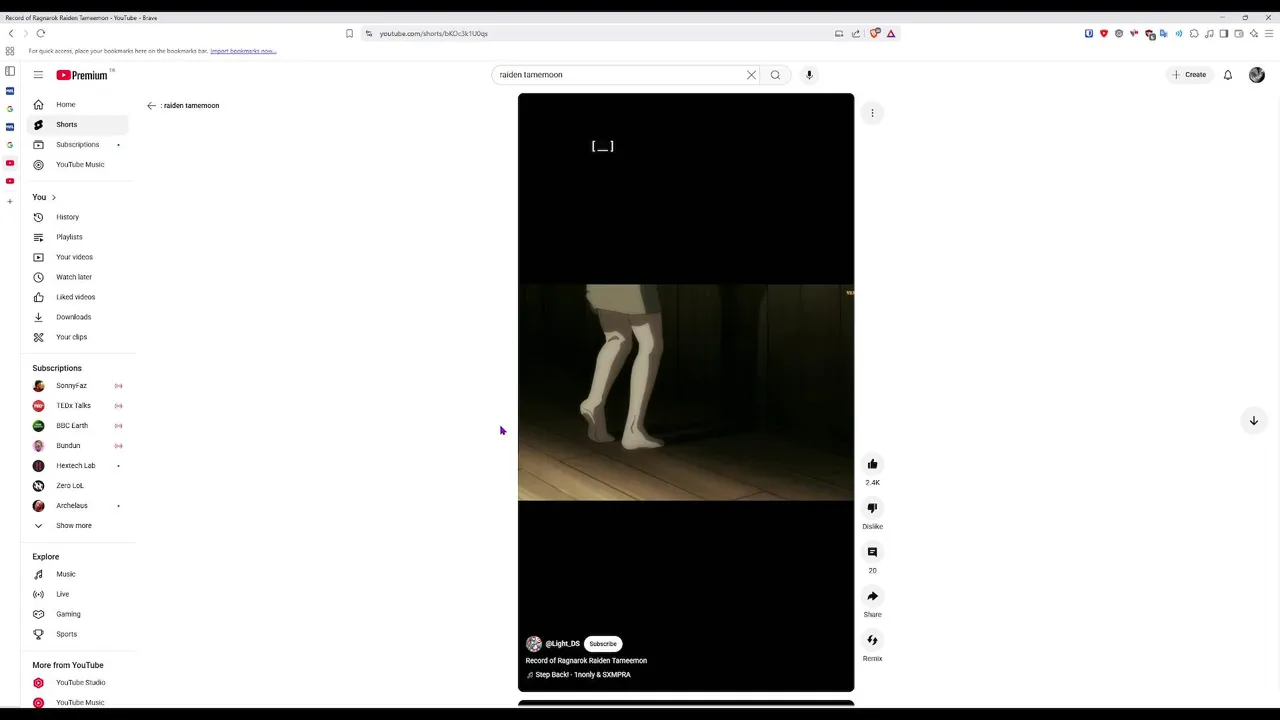Open the notifications bell
Image resolution: width=1280 pixels, height=720 pixels.
coord(1228,75)
